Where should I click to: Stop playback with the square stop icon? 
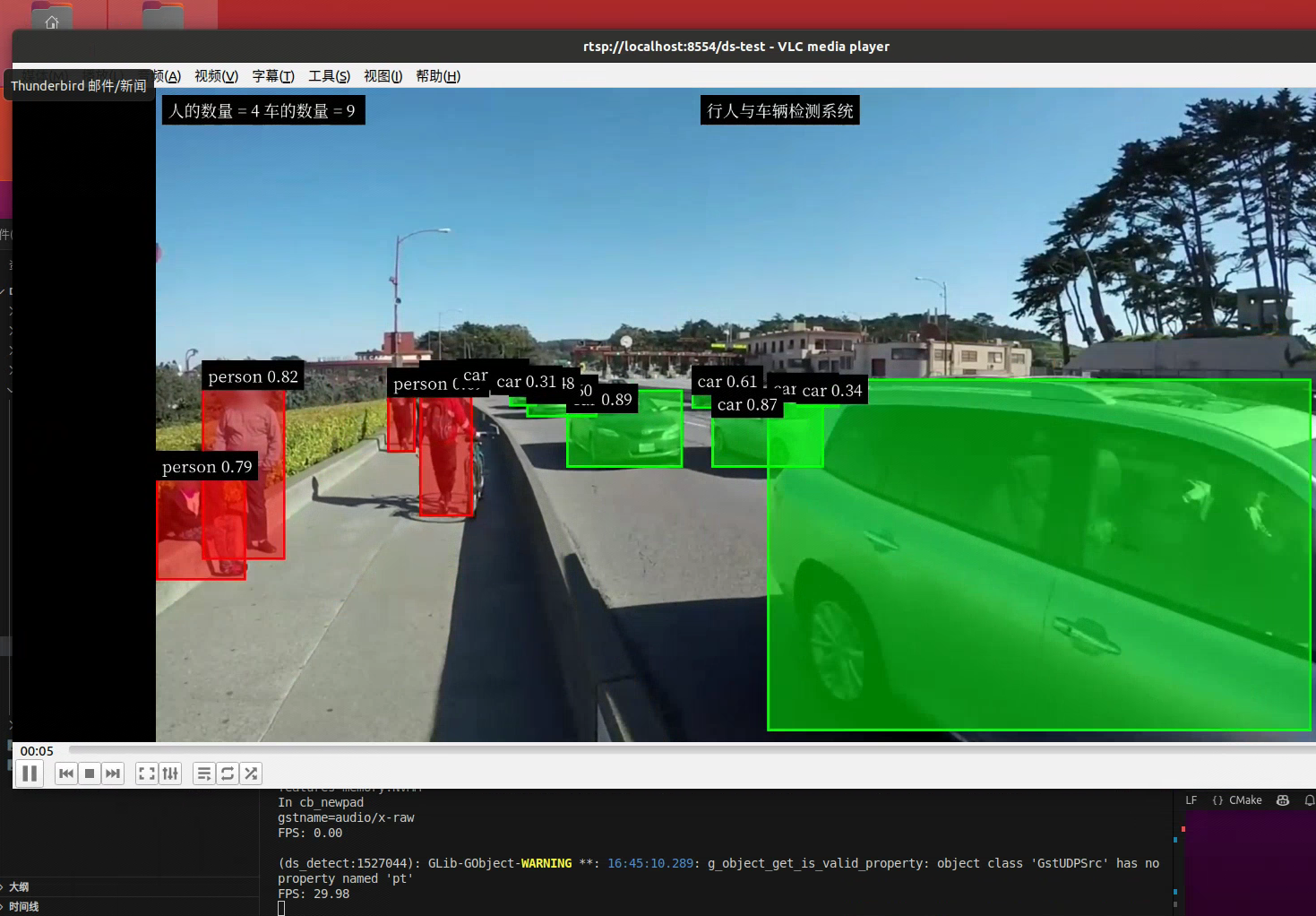tap(90, 773)
